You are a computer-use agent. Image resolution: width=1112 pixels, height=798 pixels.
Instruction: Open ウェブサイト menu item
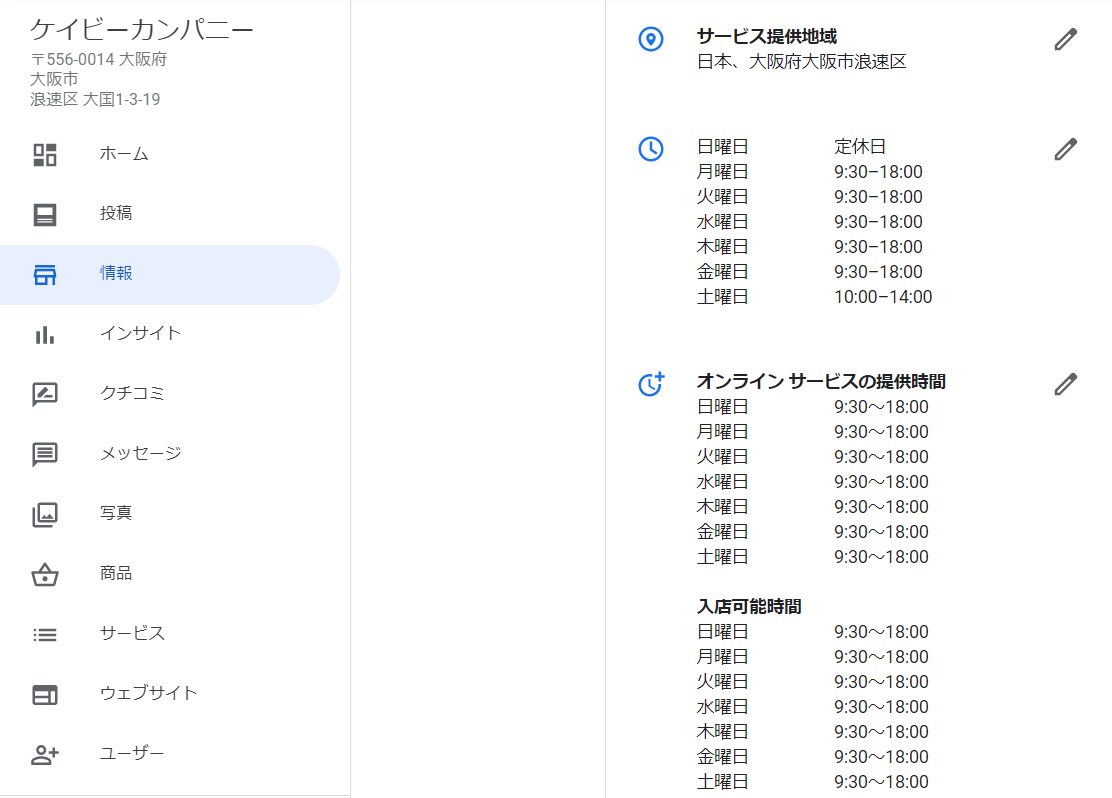pyautogui.click(x=170, y=694)
